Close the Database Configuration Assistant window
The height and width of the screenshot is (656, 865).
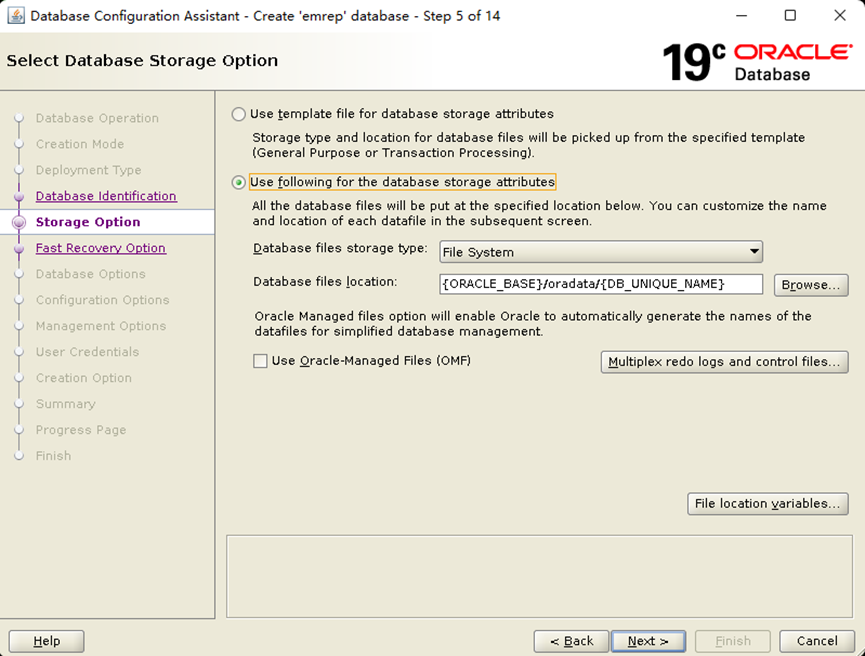coord(840,15)
